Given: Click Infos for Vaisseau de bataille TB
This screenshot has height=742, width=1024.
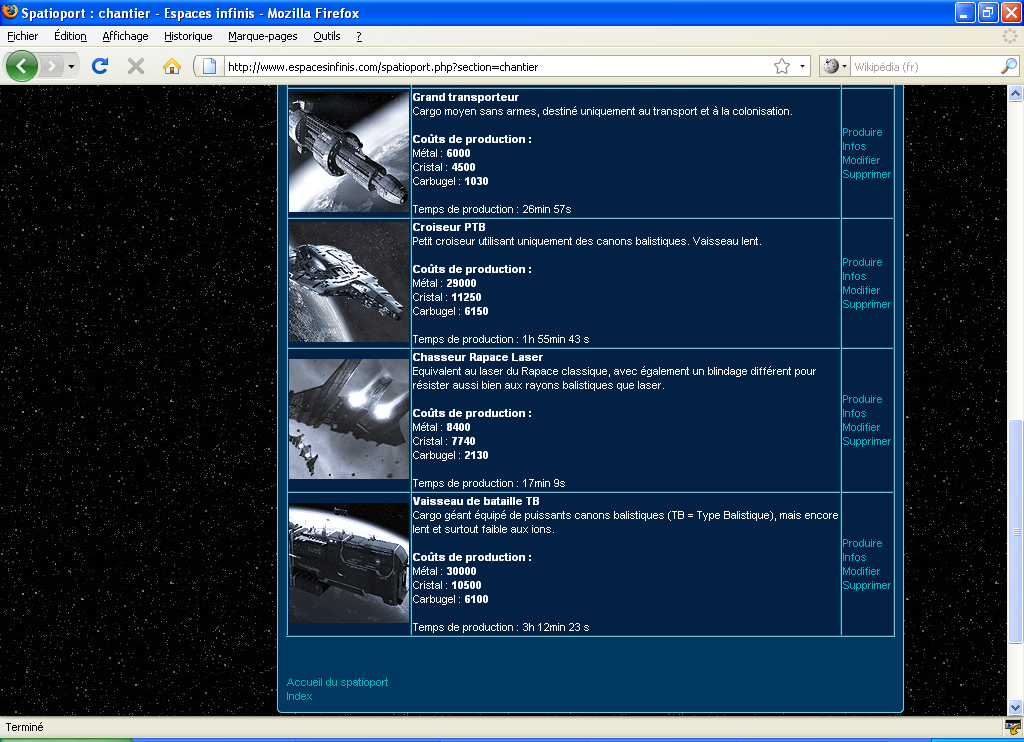Looking at the screenshot, I should coord(854,557).
